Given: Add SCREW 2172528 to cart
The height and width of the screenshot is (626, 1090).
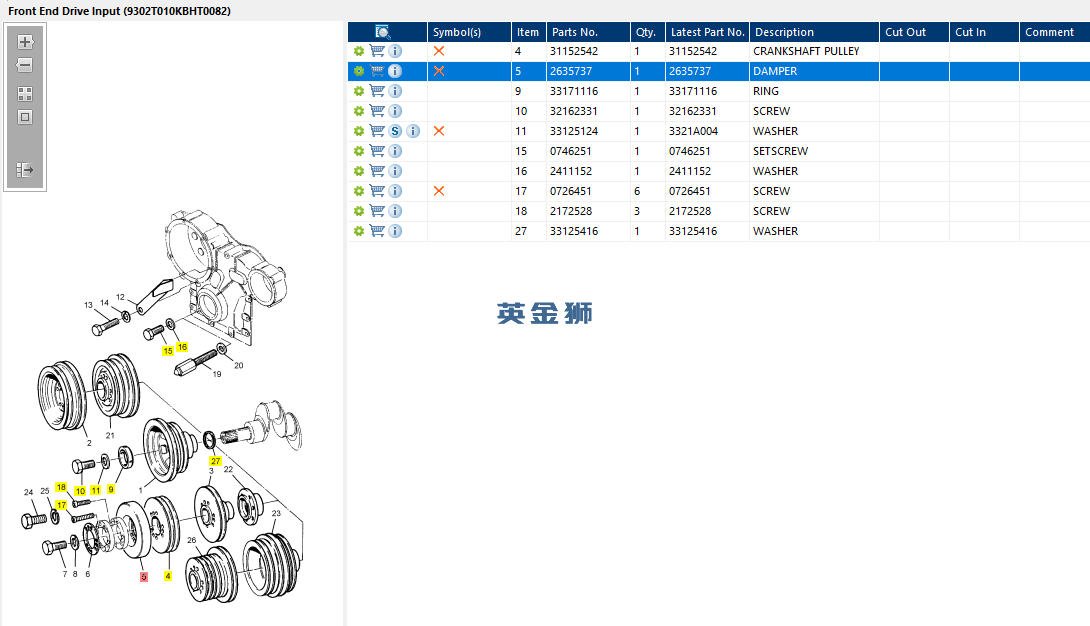Looking at the screenshot, I should (x=377, y=211).
